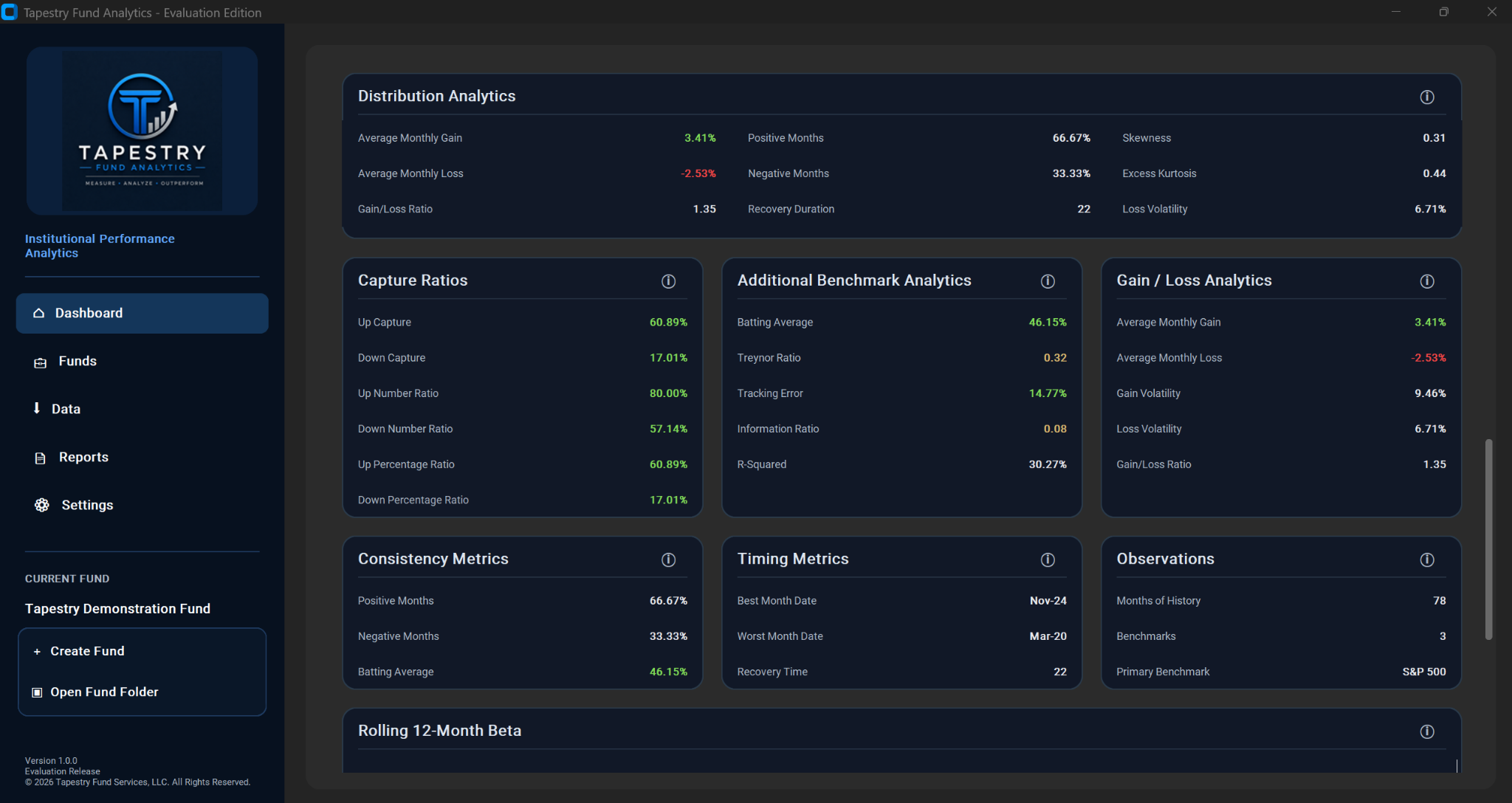Click the Tapestry Fund Analytics logo
This screenshot has width=1512, height=803.
[x=142, y=131]
